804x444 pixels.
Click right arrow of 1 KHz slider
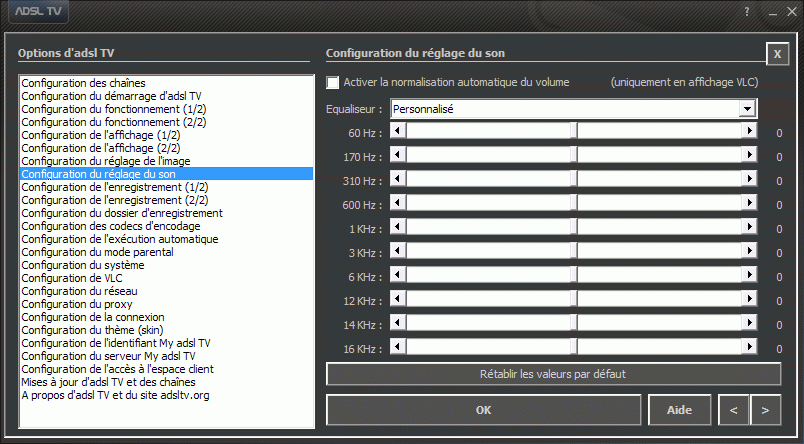(x=749, y=227)
